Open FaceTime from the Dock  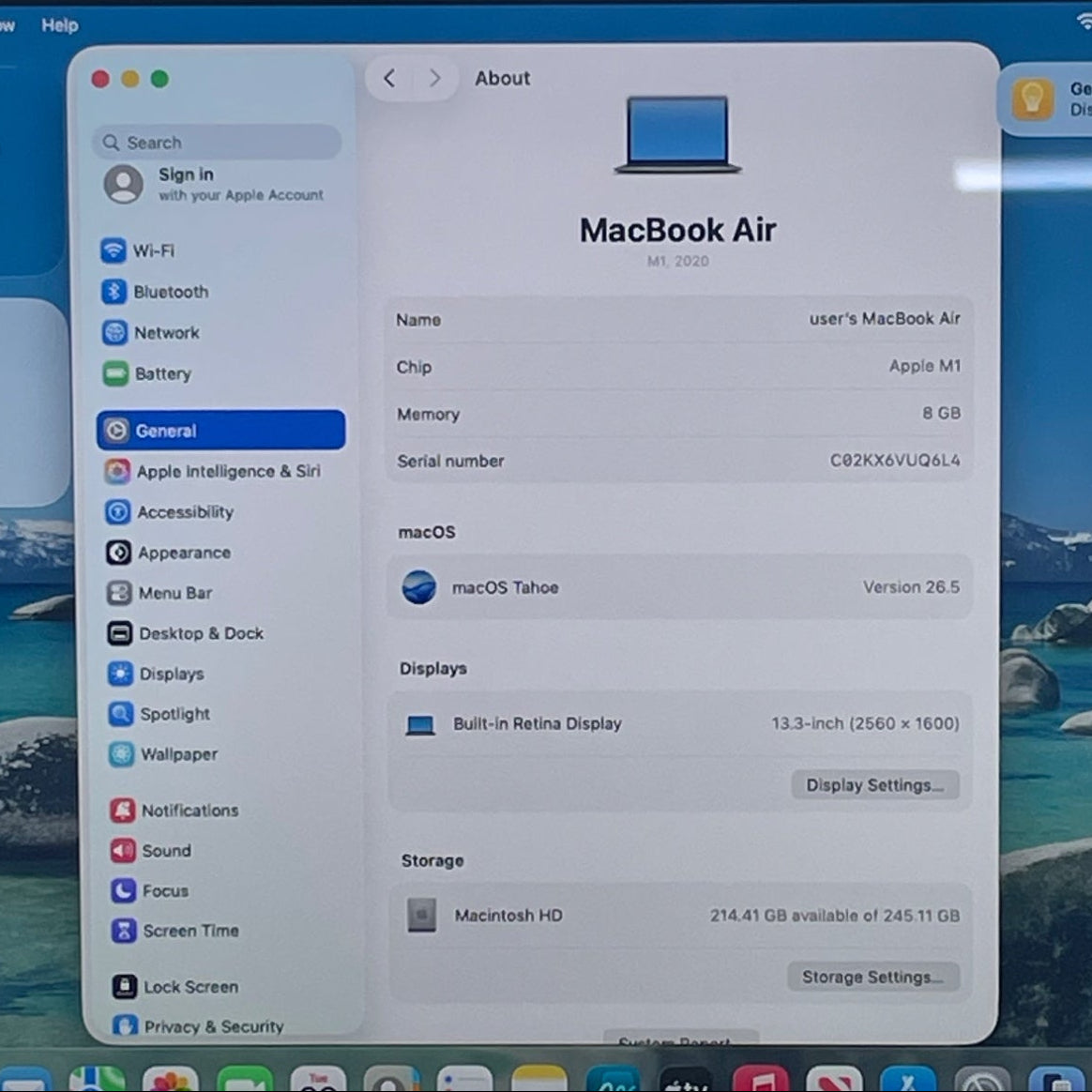pos(245,1078)
